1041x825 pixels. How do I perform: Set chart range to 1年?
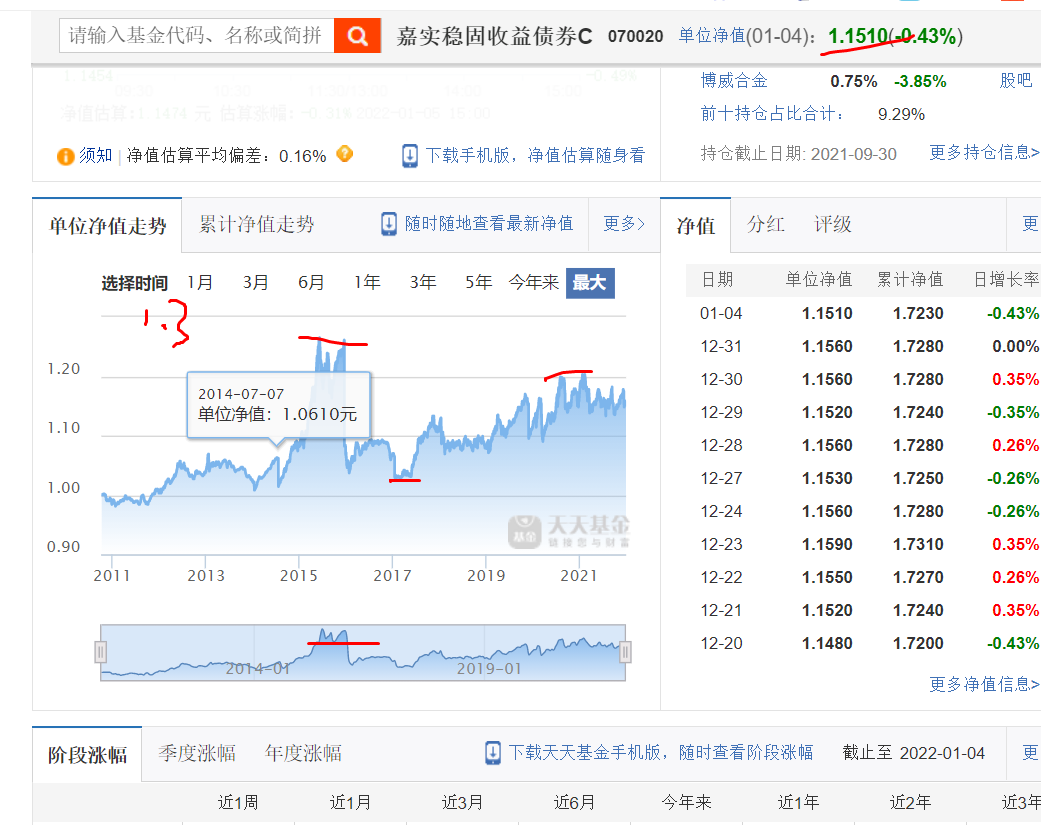367,283
